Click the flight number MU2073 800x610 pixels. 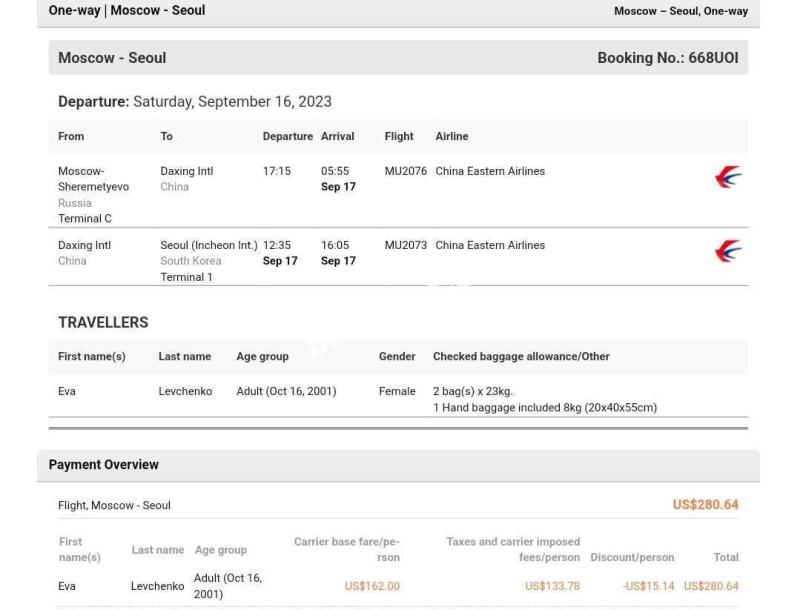406,245
